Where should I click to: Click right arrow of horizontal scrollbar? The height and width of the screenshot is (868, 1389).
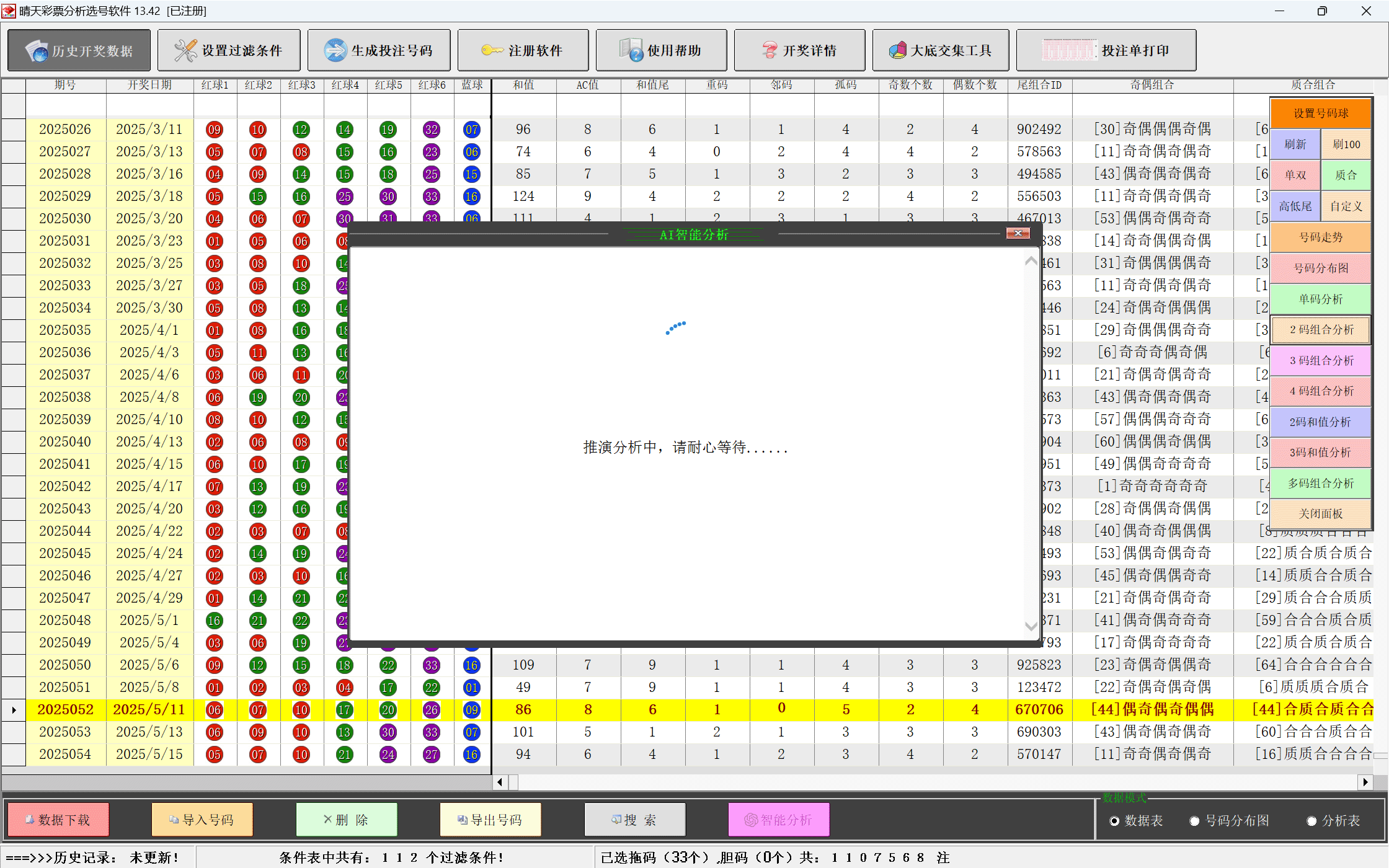click(x=1365, y=782)
